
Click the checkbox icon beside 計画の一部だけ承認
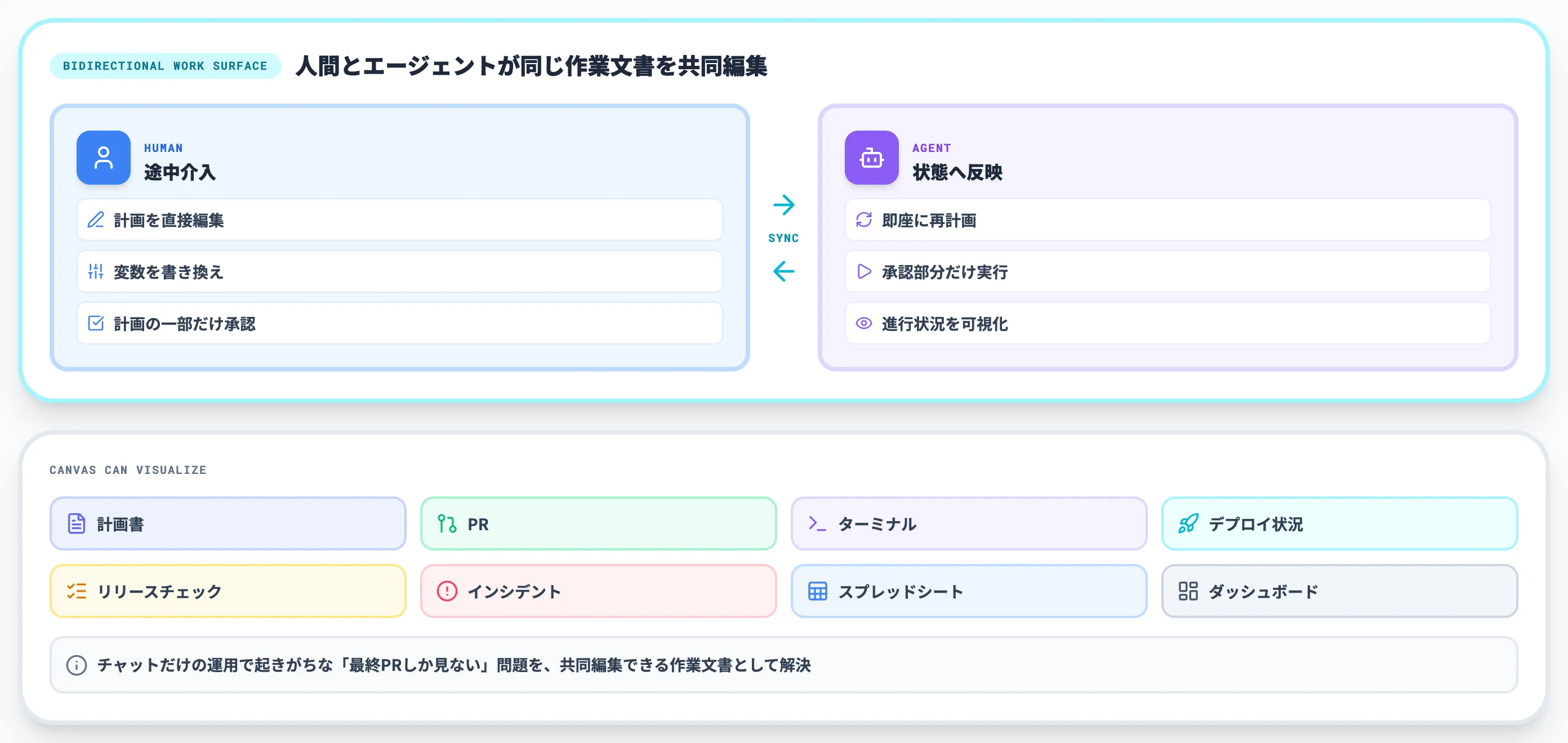pyautogui.click(x=96, y=323)
